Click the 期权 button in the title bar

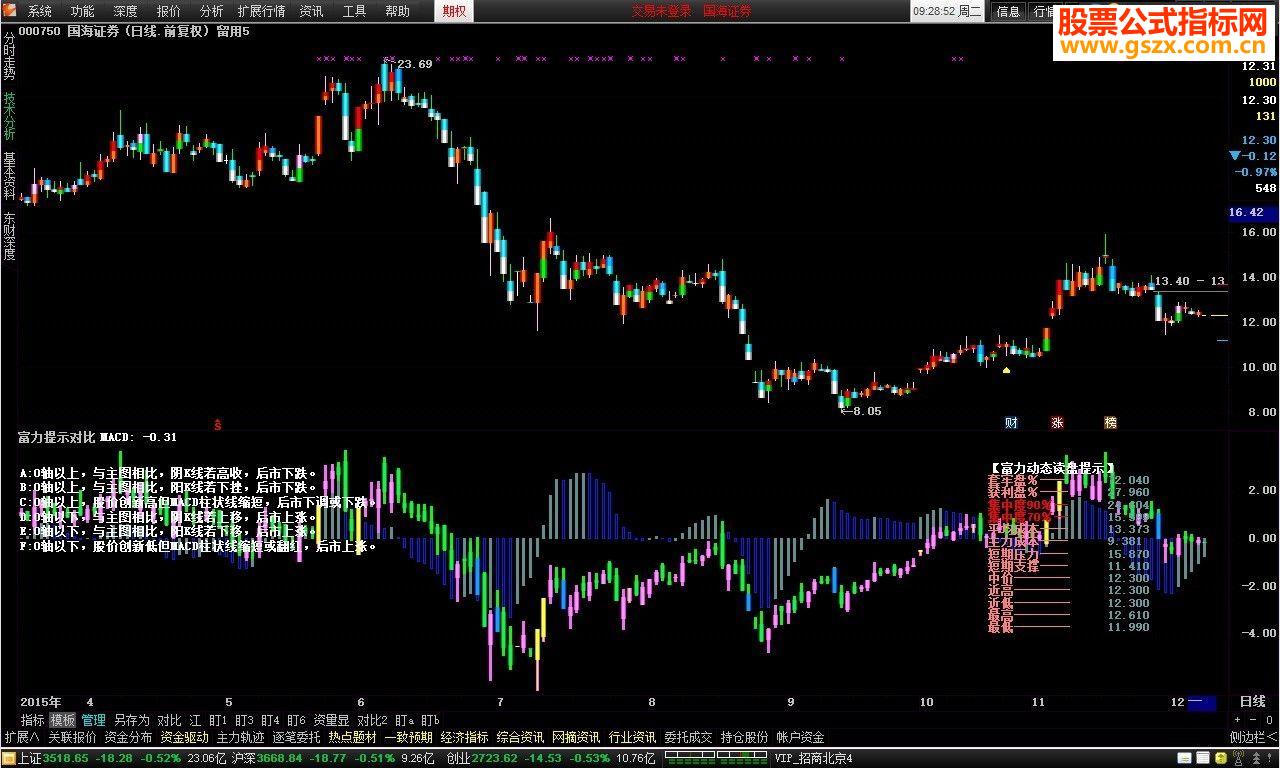click(455, 11)
